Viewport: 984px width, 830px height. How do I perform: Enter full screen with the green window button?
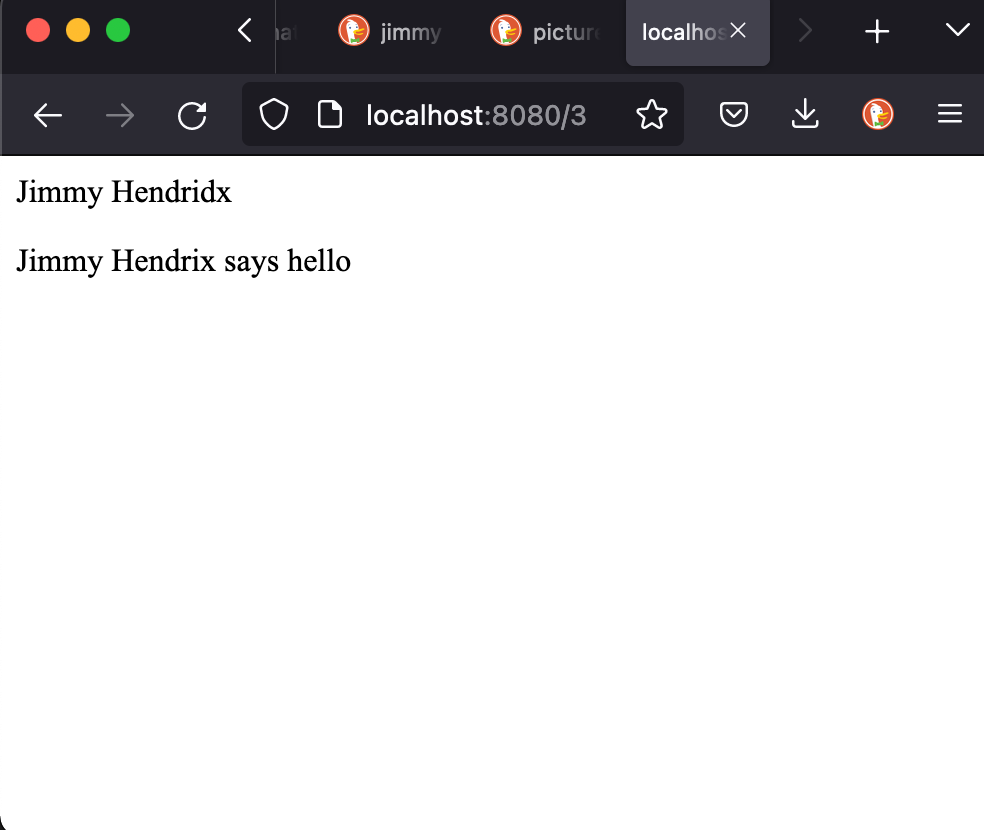coord(118,31)
